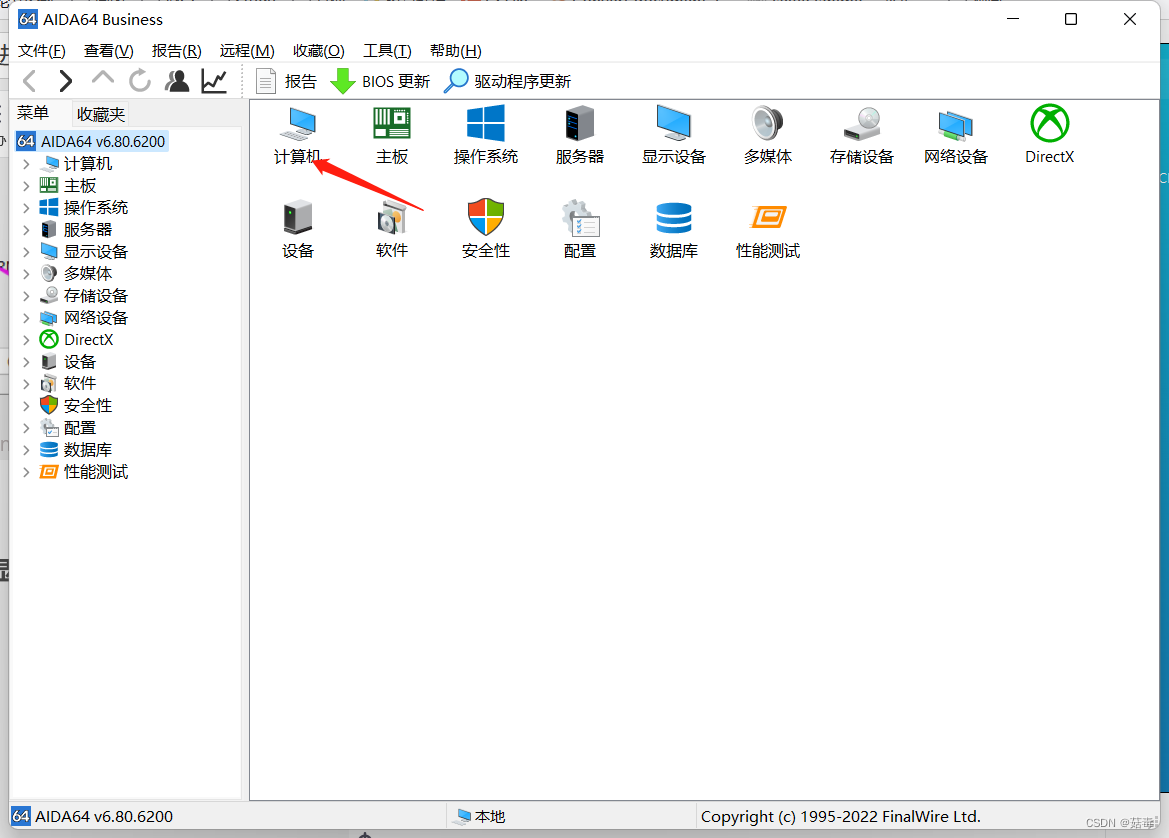Click the 报告 report toolbar button
This screenshot has width=1169, height=838.
(x=286, y=81)
